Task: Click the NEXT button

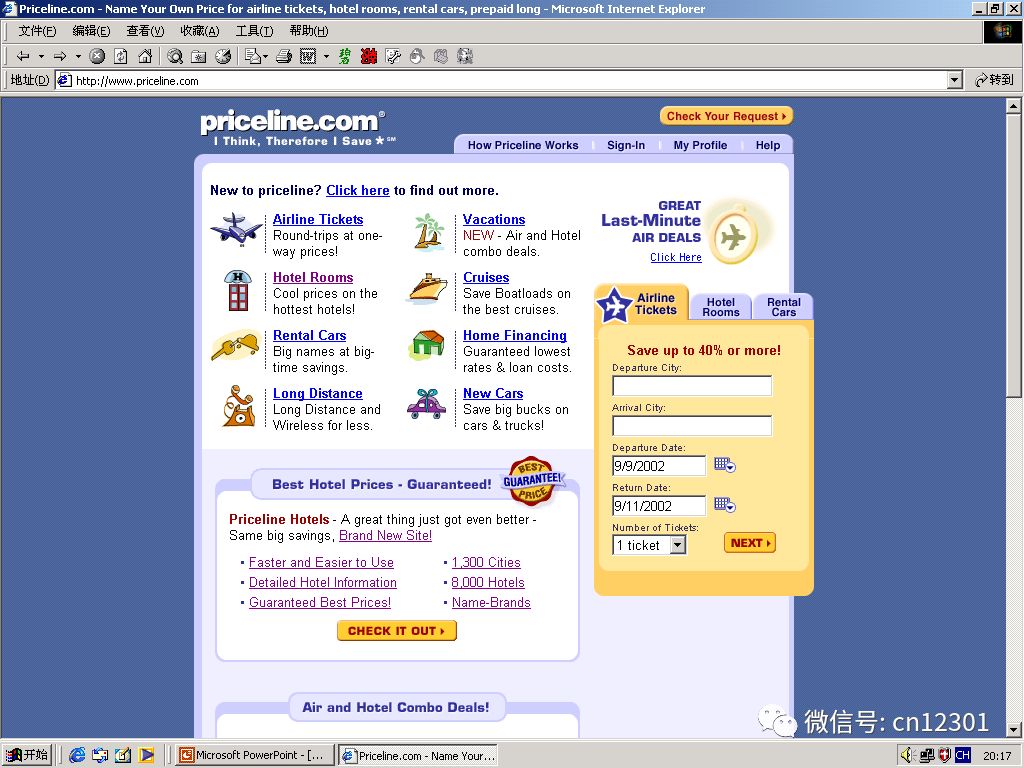Action: click(x=750, y=543)
